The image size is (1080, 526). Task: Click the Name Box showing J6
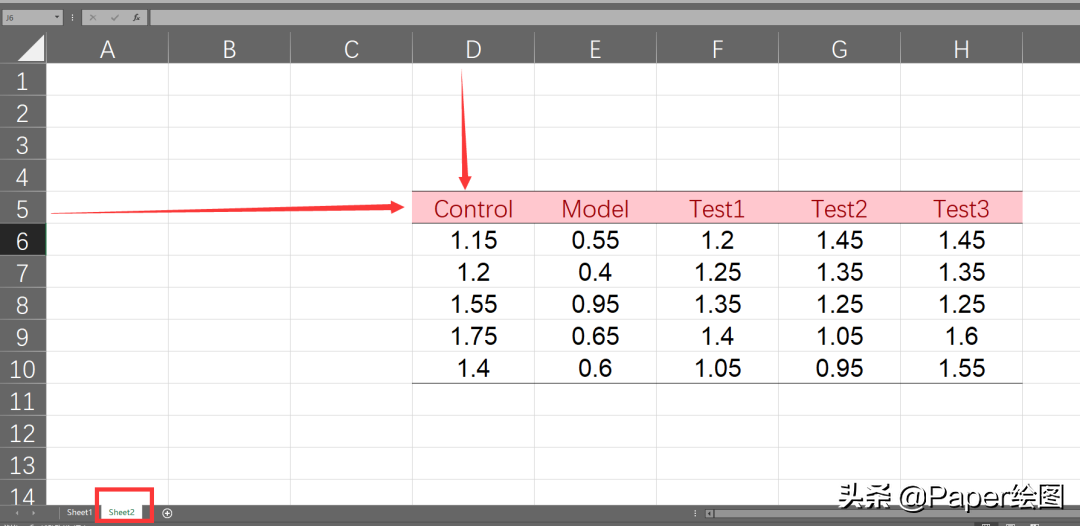coord(25,17)
